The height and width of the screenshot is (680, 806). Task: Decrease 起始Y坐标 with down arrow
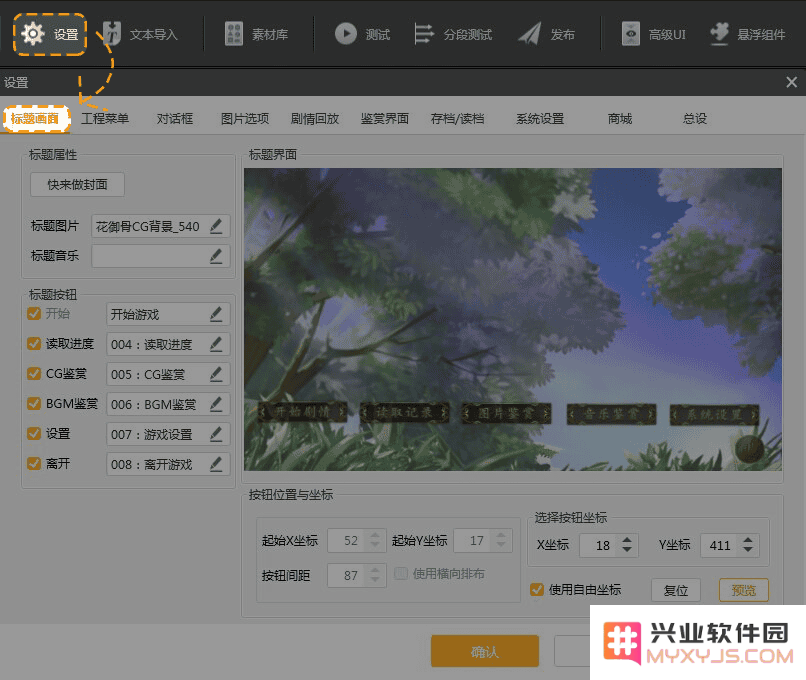[x=501, y=545]
